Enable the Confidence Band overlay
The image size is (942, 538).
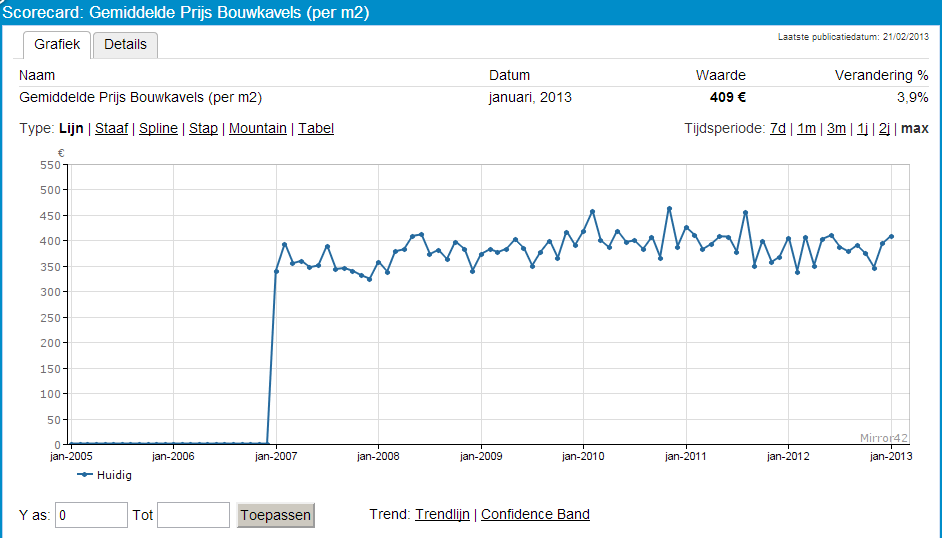pyautogui.click(x=535, y=515)
